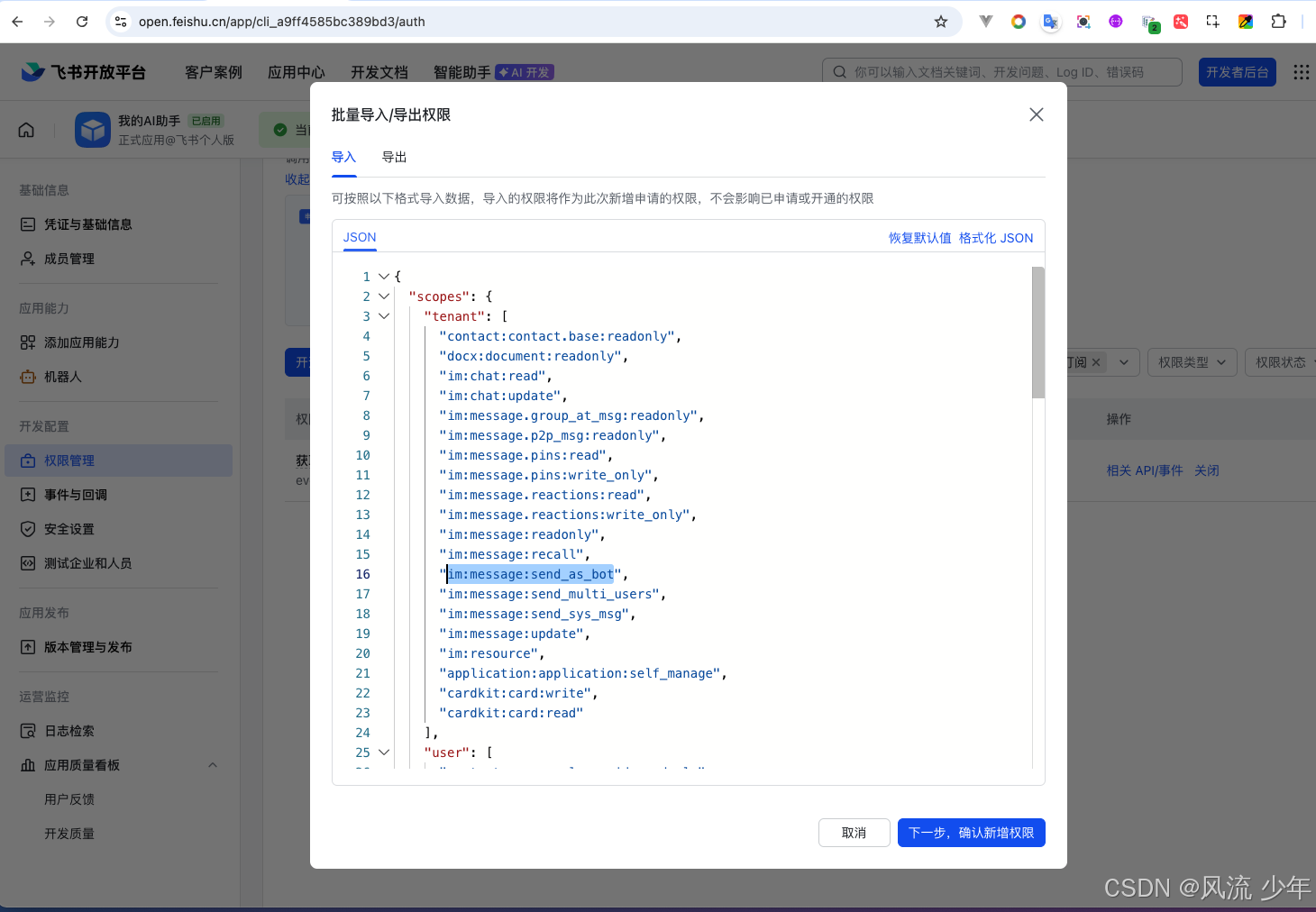The height and width of the screenshot is (912, 1316).
Task: Click the 格式化 JSON link
Action: (996, 238)
